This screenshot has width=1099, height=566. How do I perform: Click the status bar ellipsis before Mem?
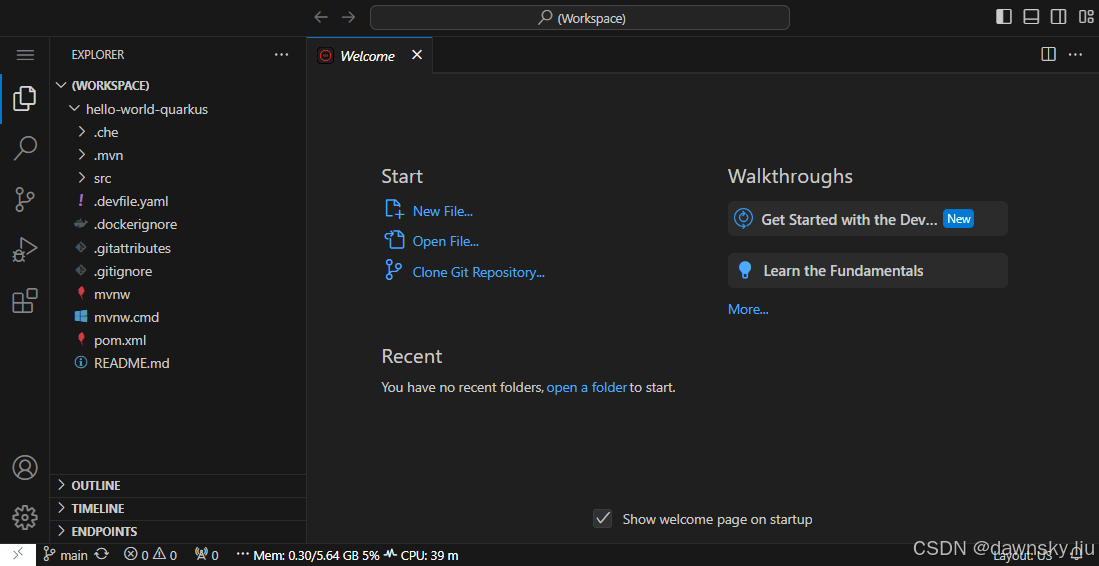click(243, 555)
